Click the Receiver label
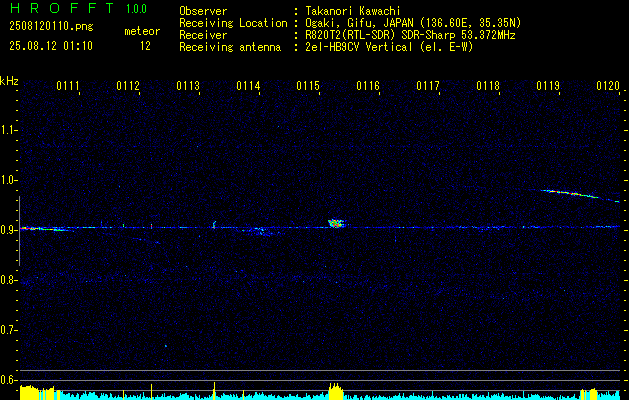Screen dimensions: 629x400 pos(203,35)
